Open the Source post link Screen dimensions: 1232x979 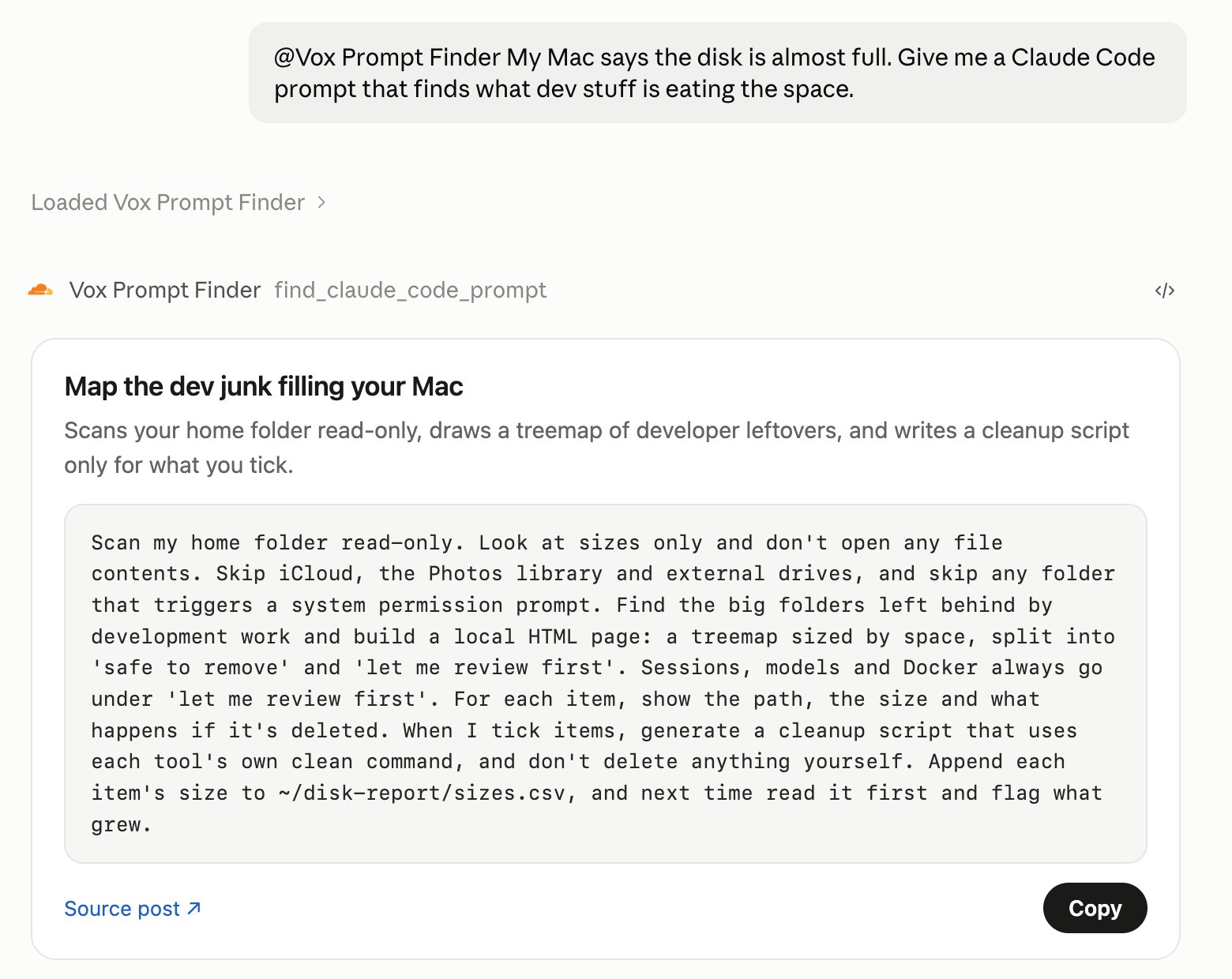(133, 909)
